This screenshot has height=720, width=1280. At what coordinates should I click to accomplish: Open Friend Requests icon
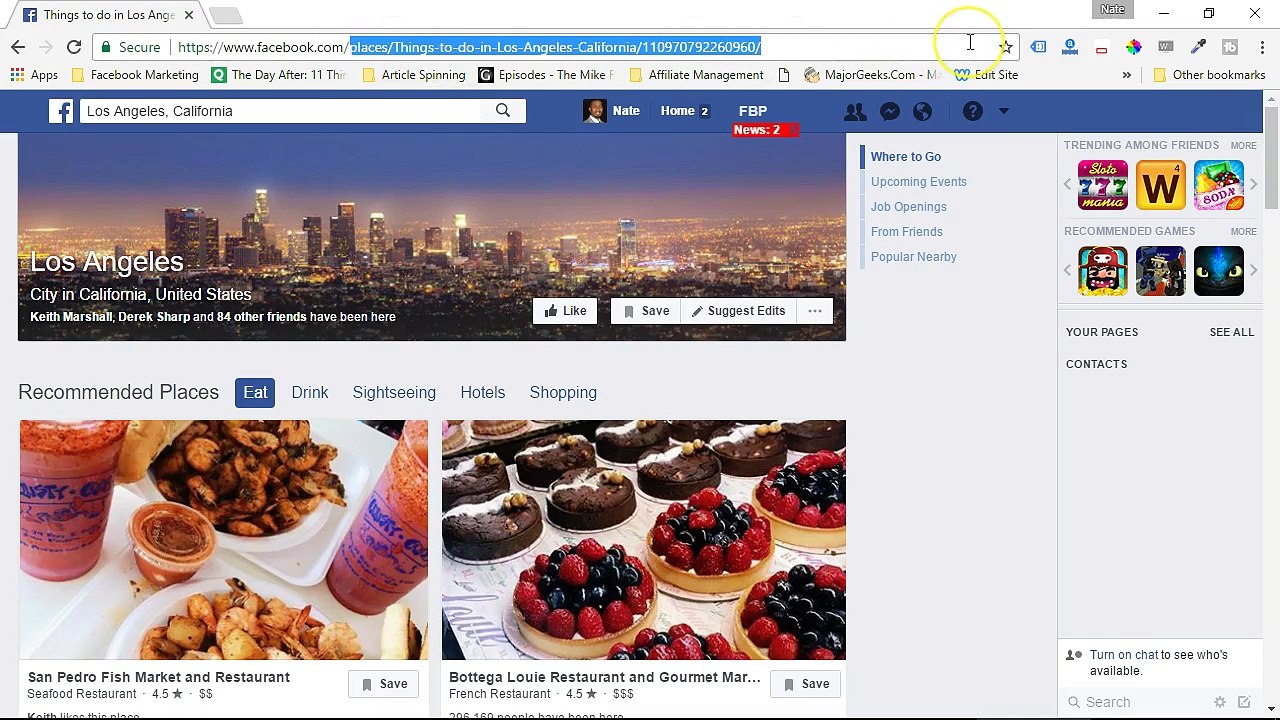(x=855, y=112)
